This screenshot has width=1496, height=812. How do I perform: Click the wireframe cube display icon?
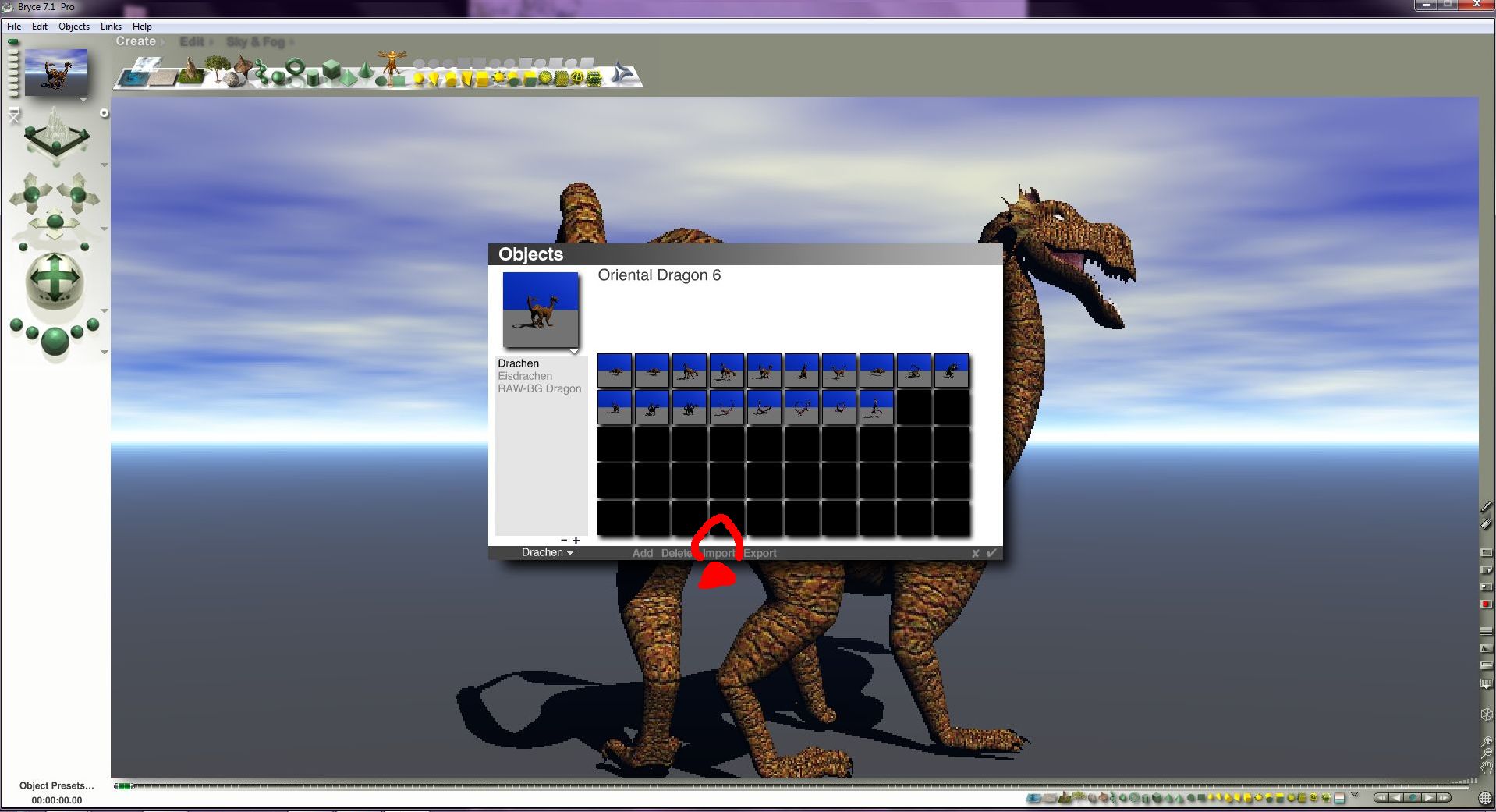pos(1487,714)
